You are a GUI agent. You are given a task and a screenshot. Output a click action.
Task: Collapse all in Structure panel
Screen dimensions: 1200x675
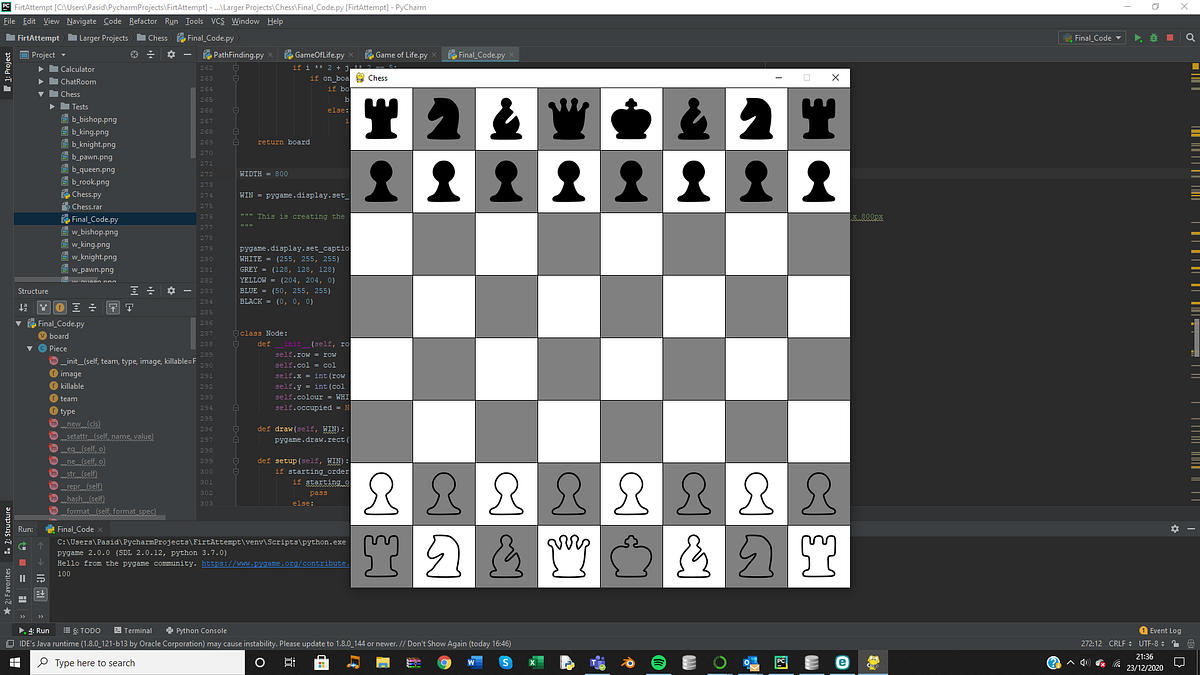tap(151, 290)
